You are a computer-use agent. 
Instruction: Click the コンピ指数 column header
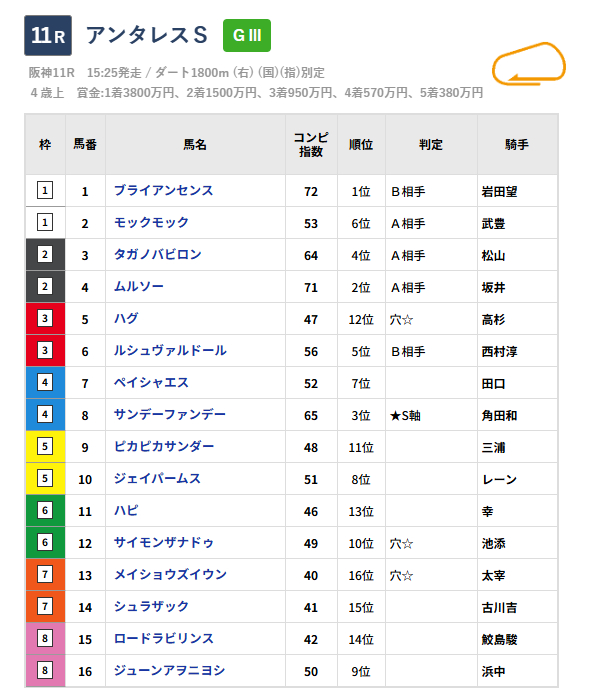311,144
